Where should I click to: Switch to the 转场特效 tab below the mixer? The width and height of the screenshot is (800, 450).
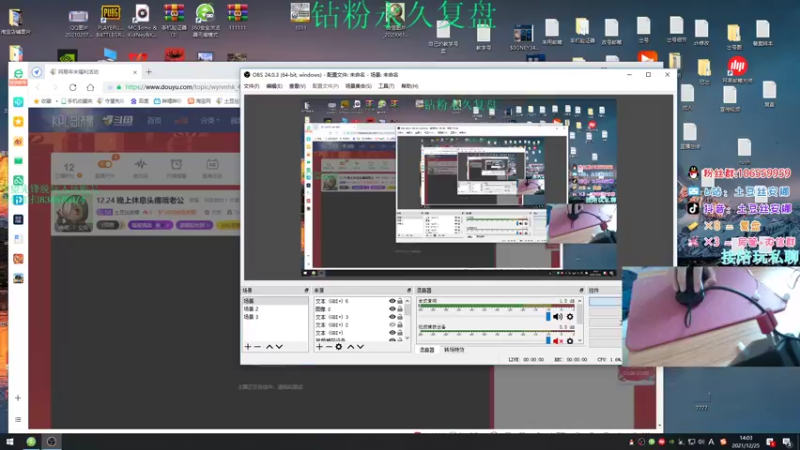(454, 350)
